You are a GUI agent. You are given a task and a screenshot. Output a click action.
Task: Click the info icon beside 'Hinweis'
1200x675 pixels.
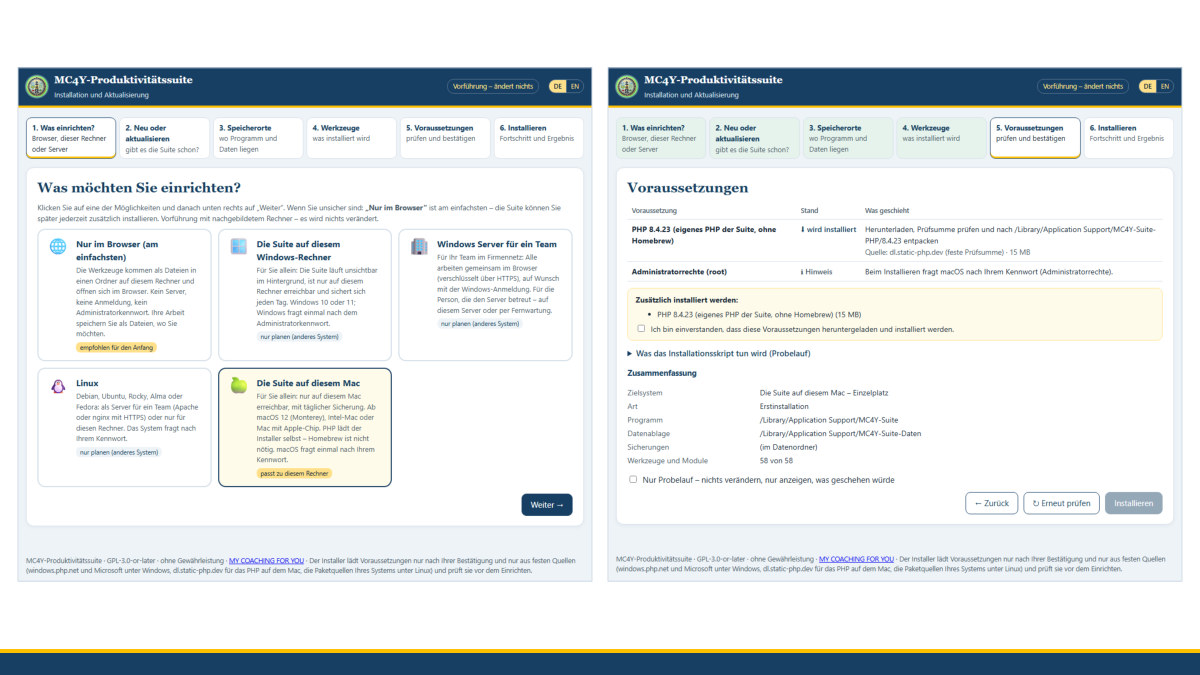coord(803,272)
